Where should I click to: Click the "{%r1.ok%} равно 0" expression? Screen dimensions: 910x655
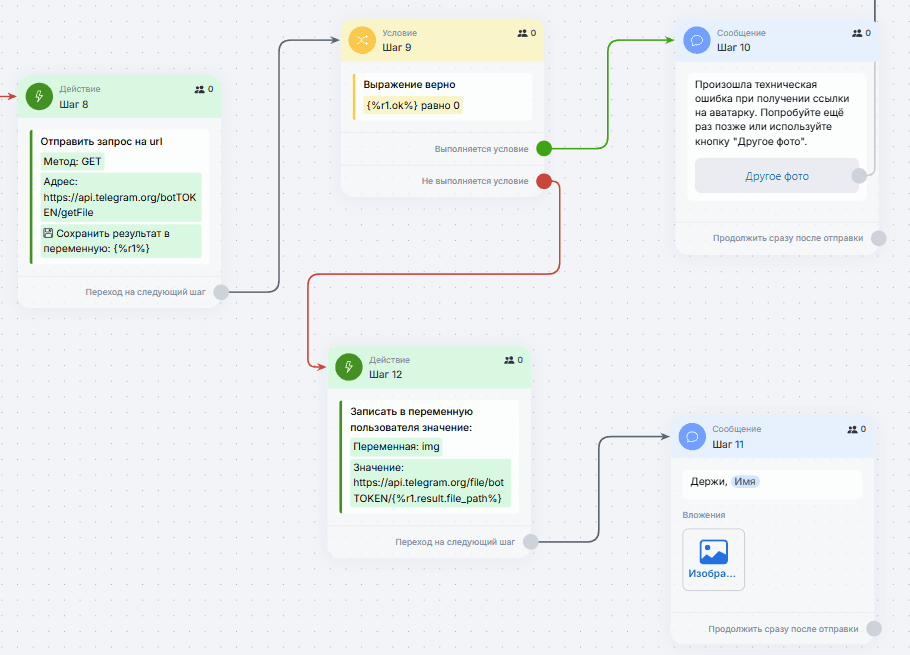(413, 105)
